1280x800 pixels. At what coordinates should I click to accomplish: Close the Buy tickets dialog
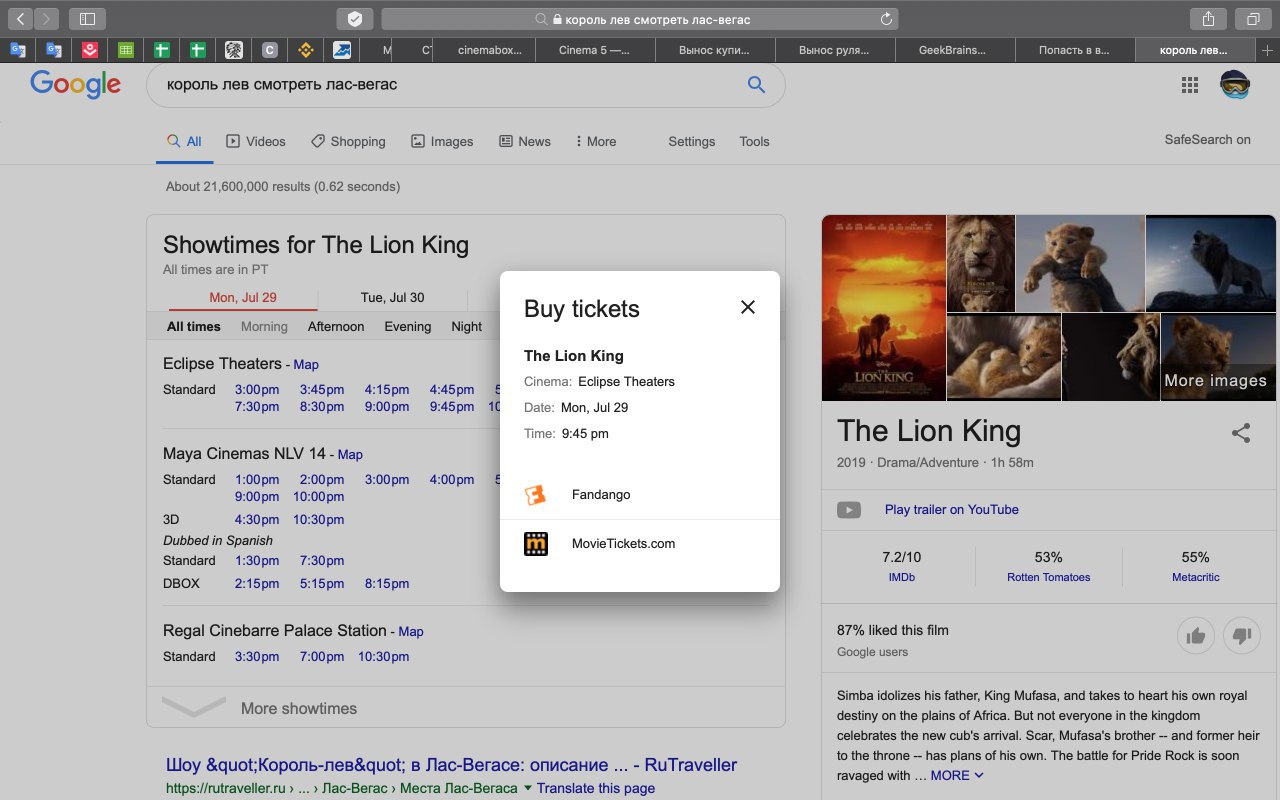[x=748, y=307]
